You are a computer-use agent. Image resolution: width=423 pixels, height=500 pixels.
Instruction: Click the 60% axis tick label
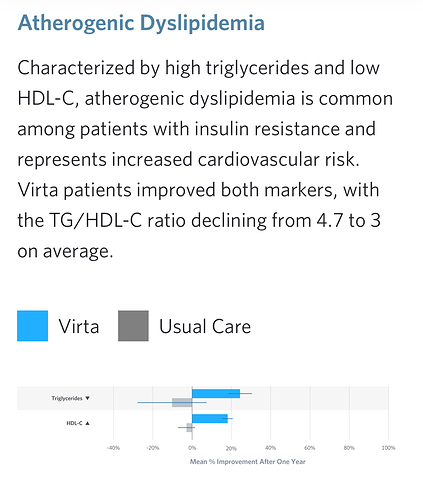[x=310, y=448]
